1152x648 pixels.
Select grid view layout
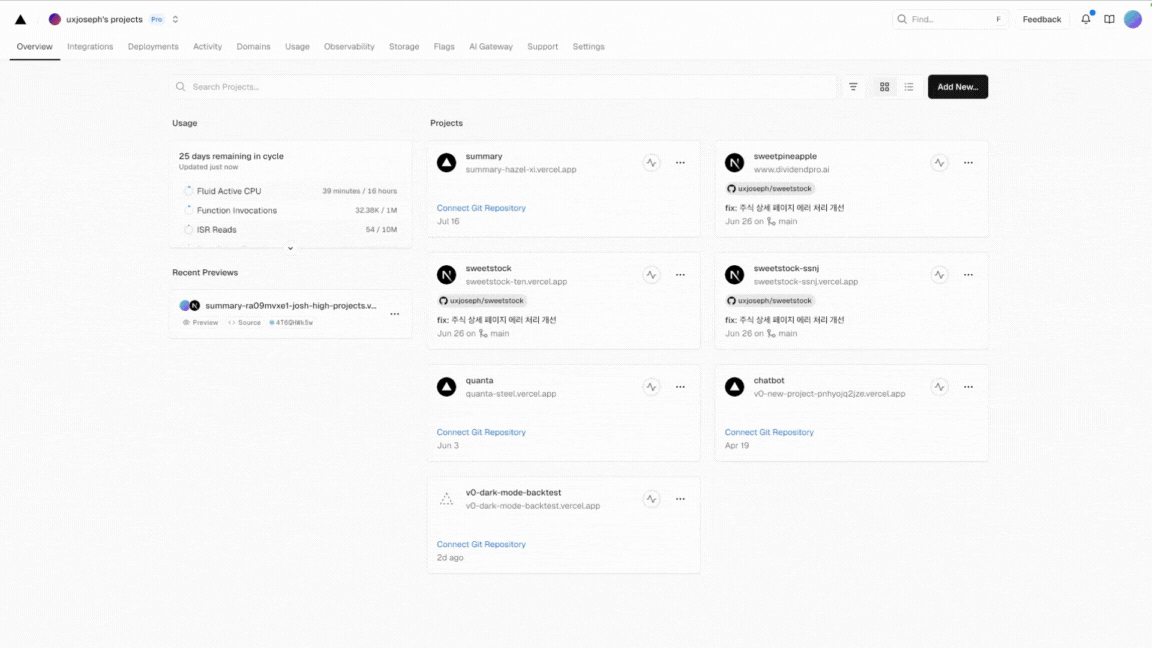(885, 87)
